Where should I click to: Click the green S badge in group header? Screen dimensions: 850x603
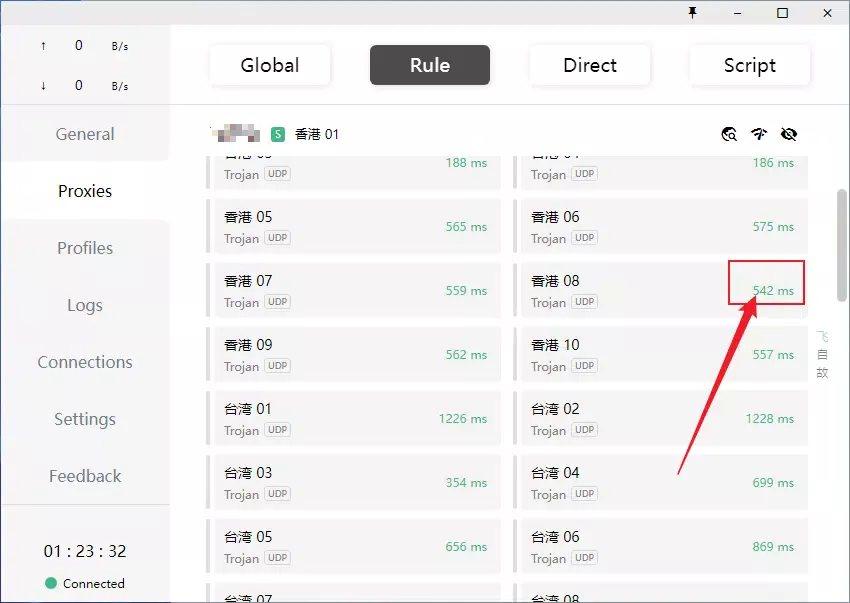tap(278, 134)
